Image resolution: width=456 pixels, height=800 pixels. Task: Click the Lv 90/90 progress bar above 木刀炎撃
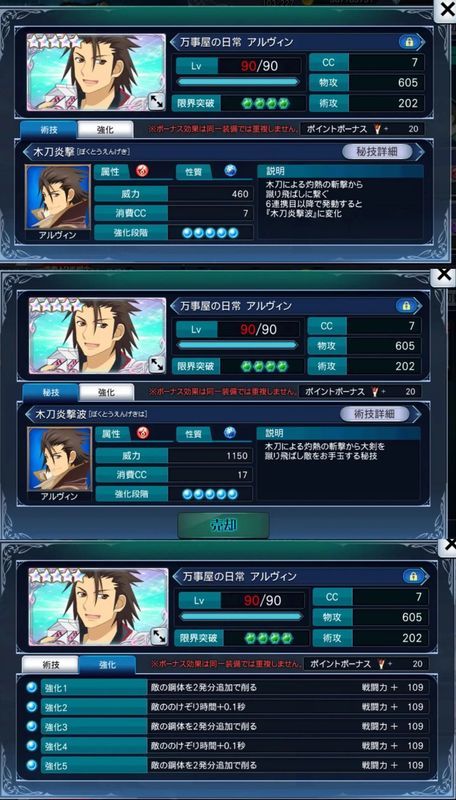[238, 82]
